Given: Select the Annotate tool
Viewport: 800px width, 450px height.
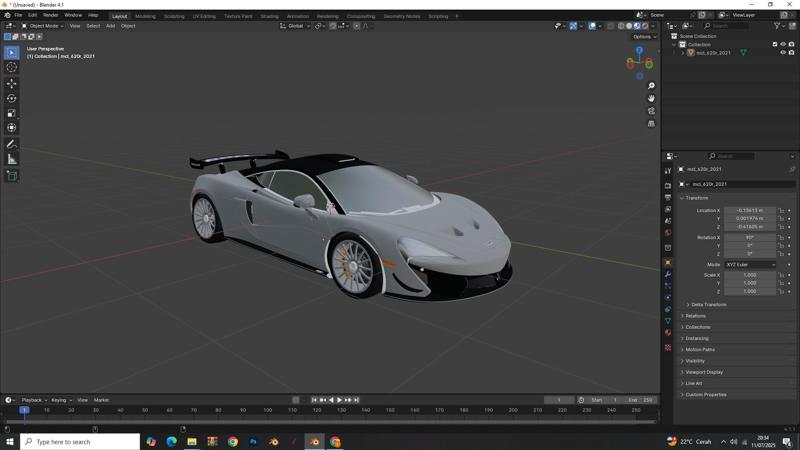Looking at the screenshot, I should point(12,144).
